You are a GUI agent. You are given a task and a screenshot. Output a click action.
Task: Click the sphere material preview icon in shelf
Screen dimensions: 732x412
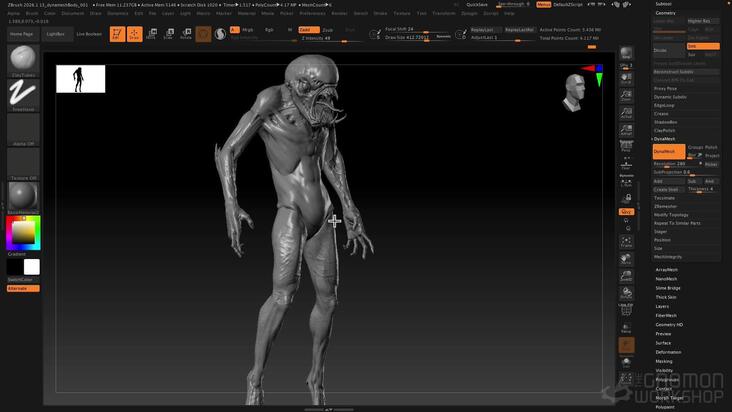tap(220, 34)
